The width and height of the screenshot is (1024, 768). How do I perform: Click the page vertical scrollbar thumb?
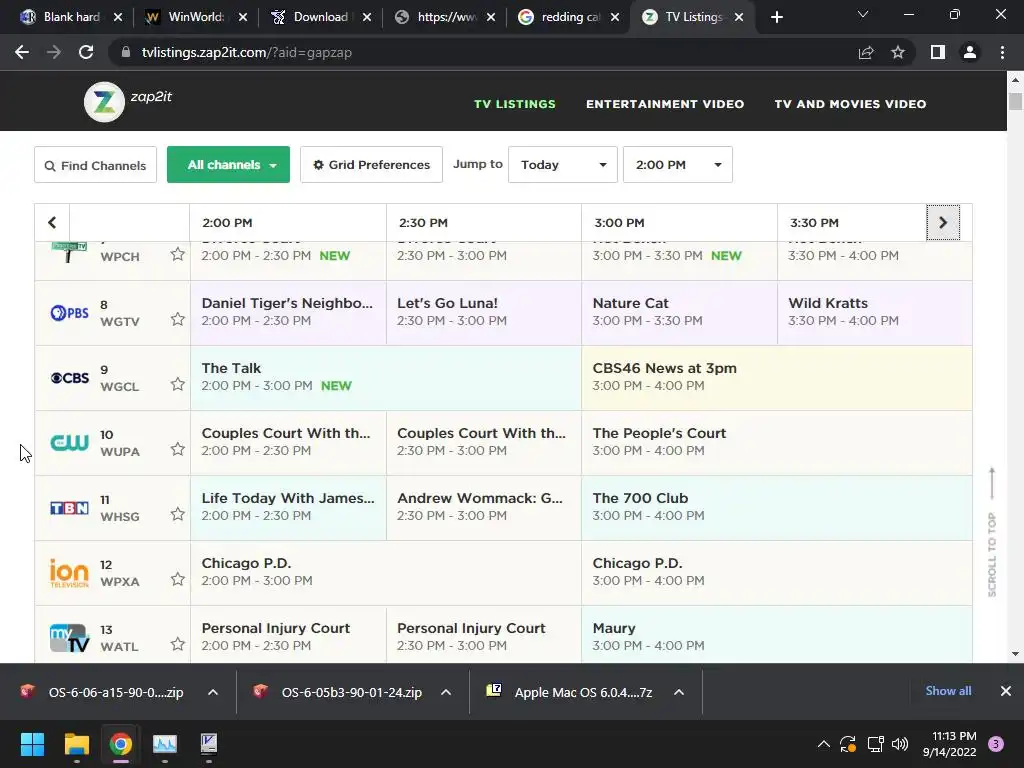[x=1015, y=102]
